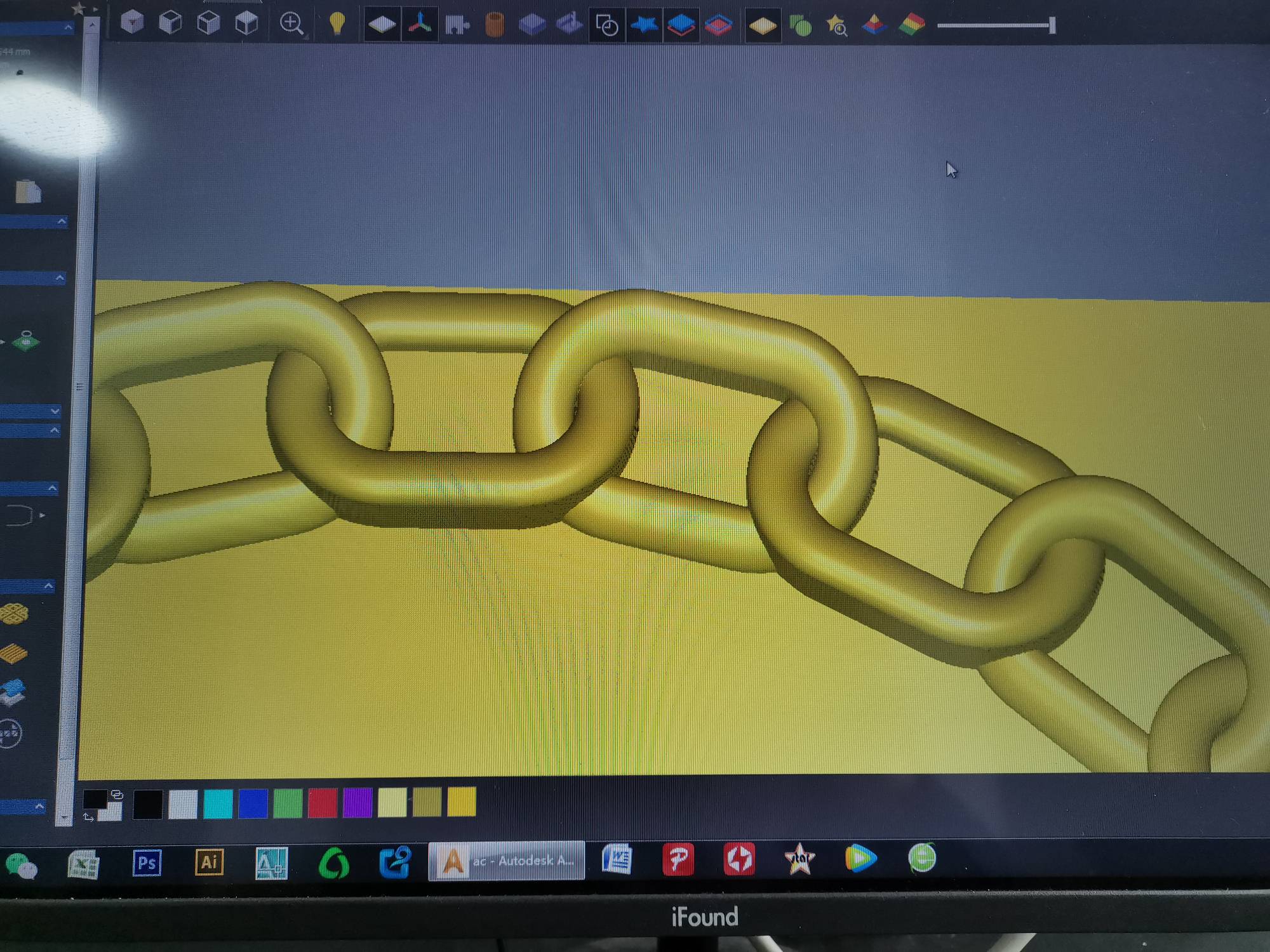
Task: Pick the olive palette swatch
Action: (427, 802)
